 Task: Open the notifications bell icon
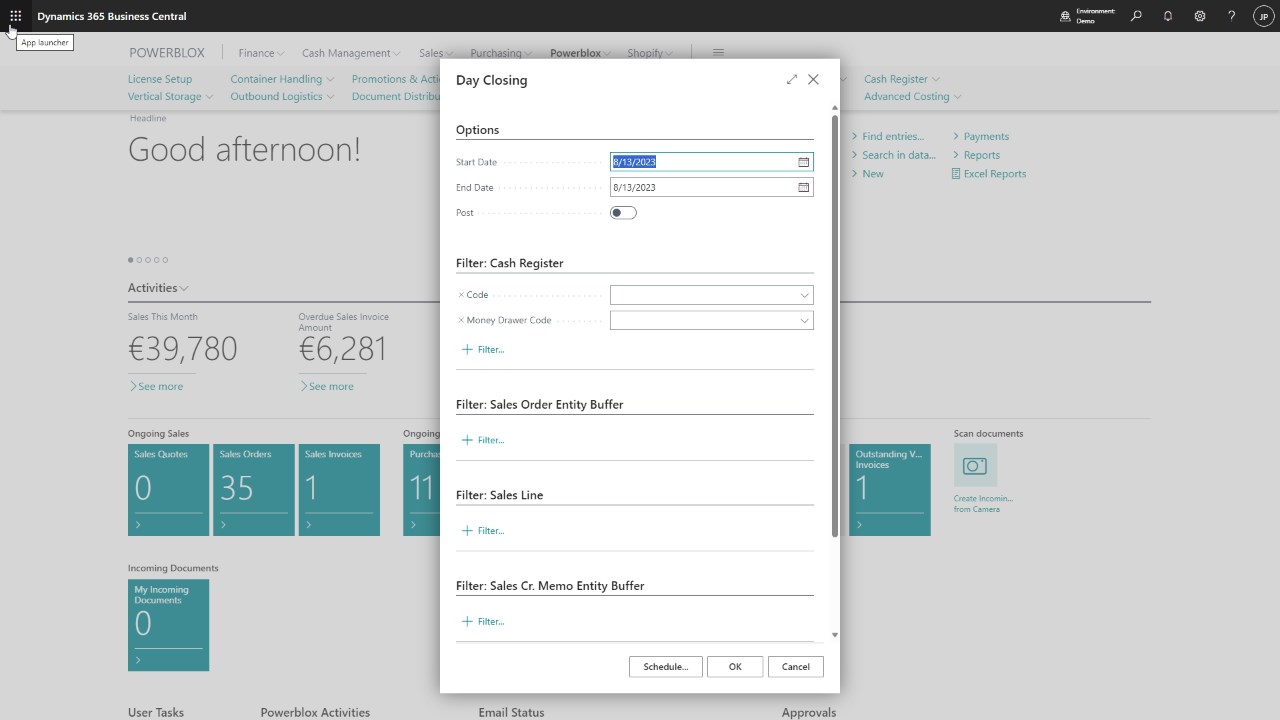coord(1168,16)
